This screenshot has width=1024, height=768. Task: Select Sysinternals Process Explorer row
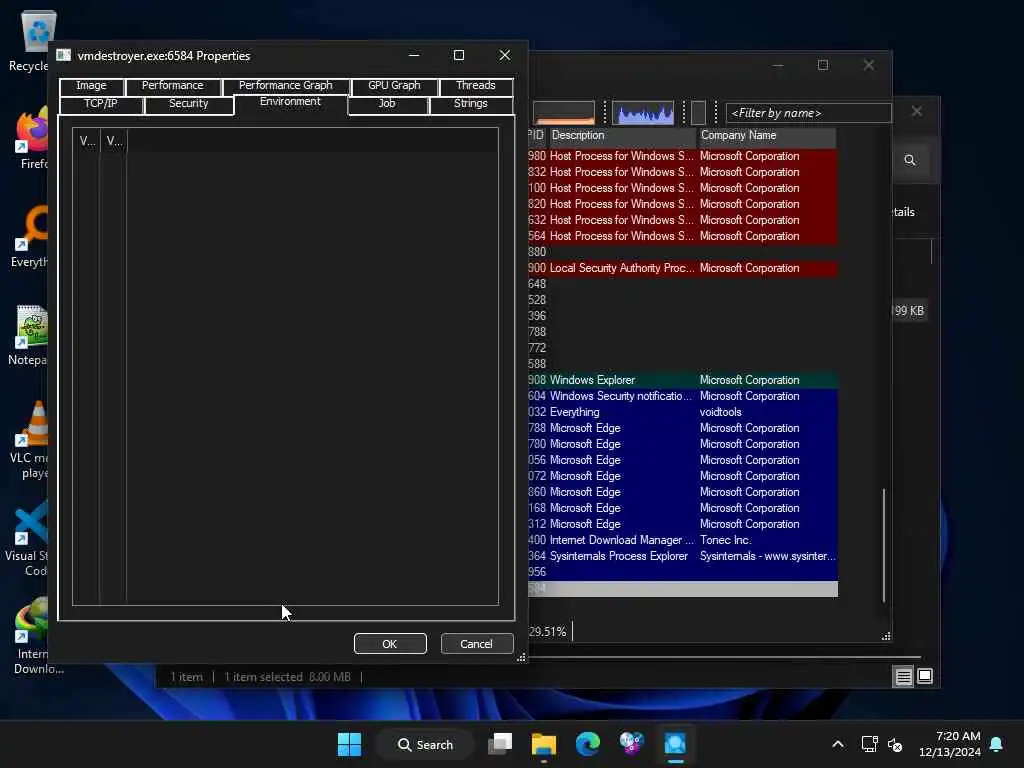[x=682, y=556]
